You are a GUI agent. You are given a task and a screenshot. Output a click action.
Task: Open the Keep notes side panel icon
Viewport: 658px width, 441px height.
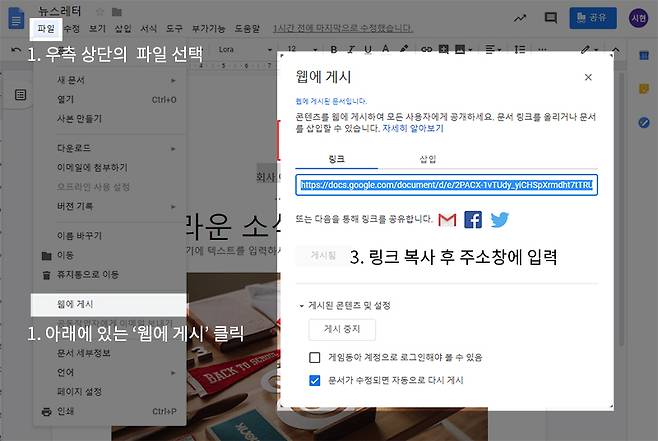(644, 89)
